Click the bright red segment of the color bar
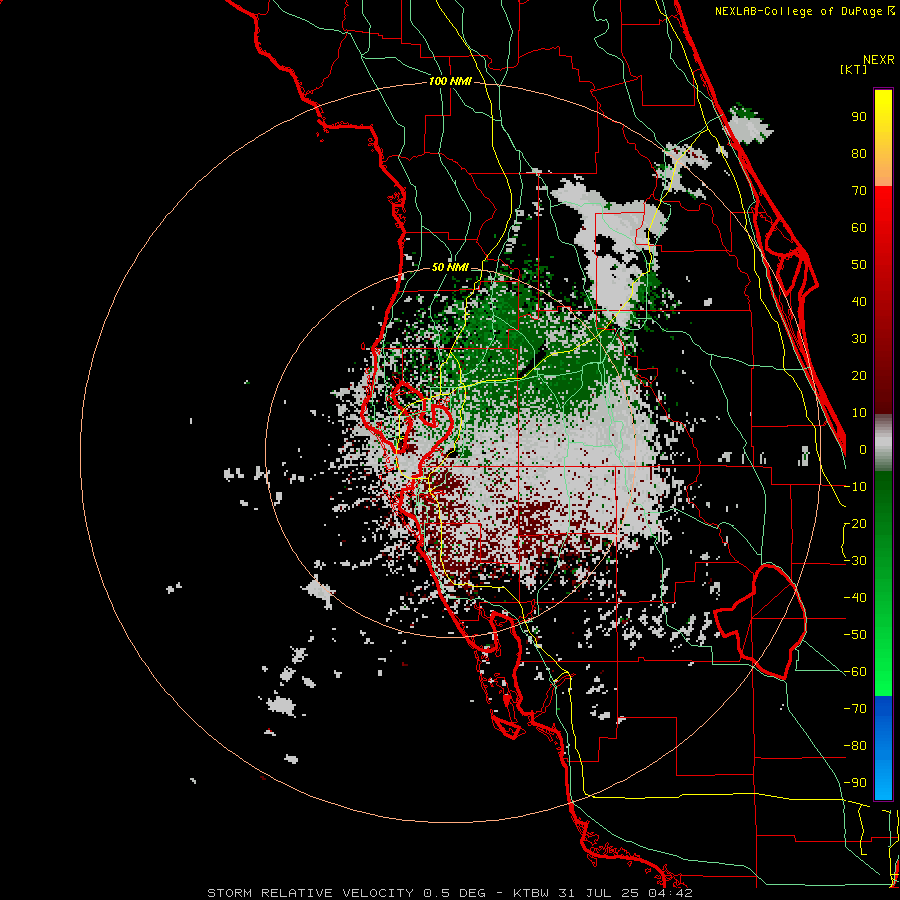Screen dimensions: 900x900 pos(883,207)
